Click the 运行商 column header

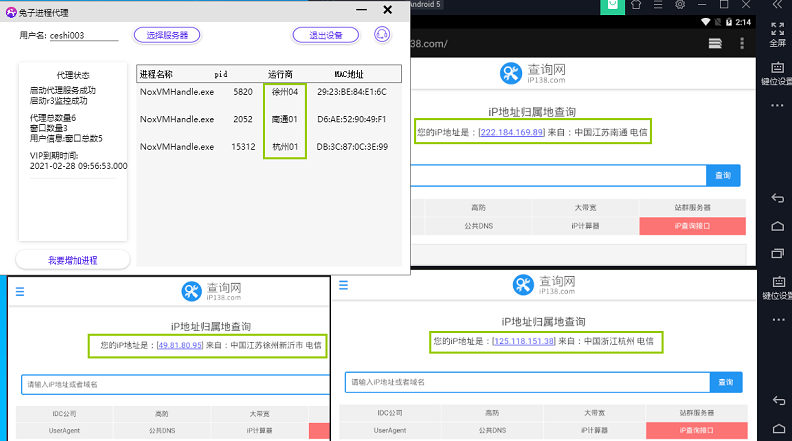(x=280, y=74)
